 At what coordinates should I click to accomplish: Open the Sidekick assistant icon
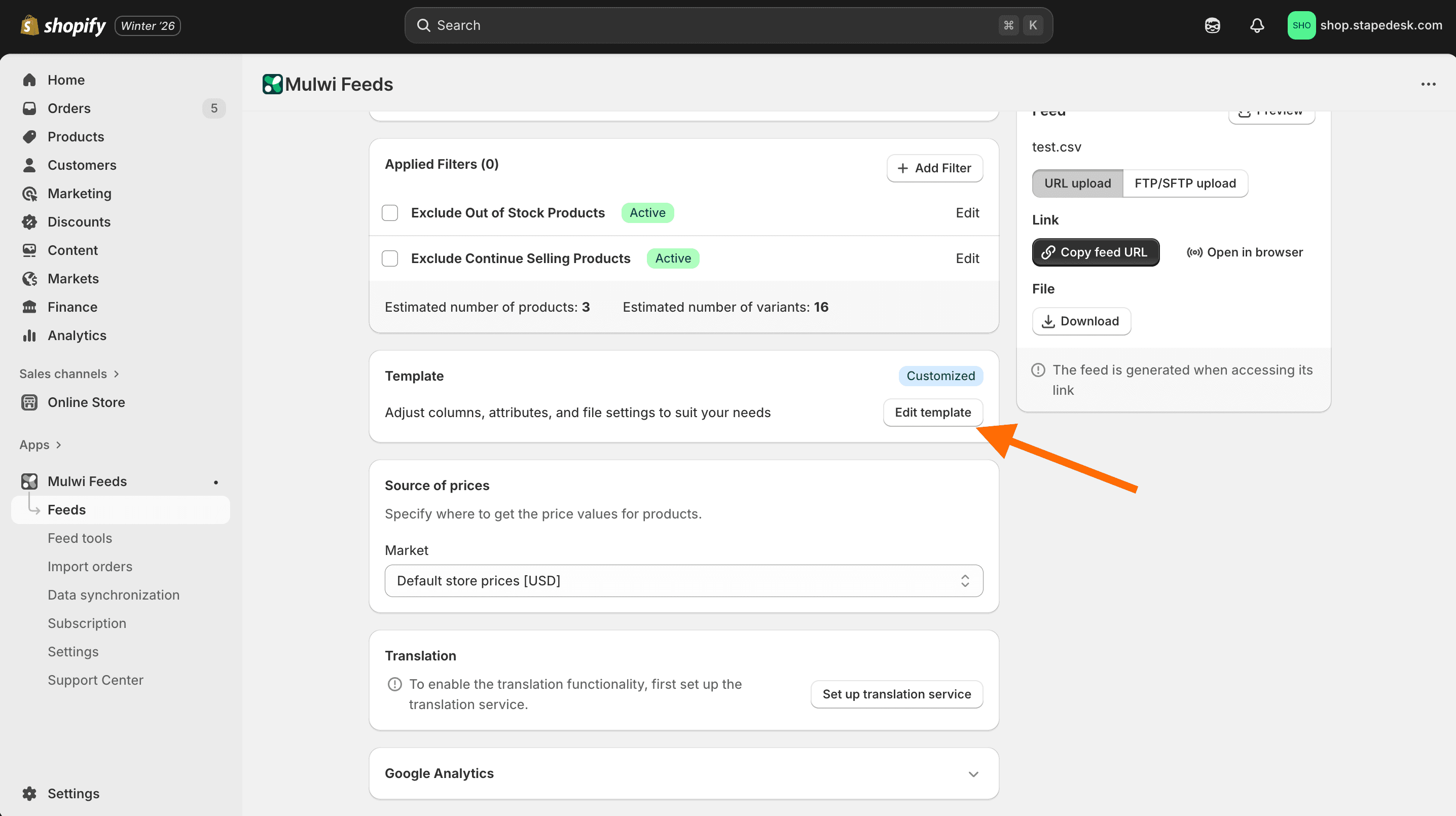click(1212, 25)
